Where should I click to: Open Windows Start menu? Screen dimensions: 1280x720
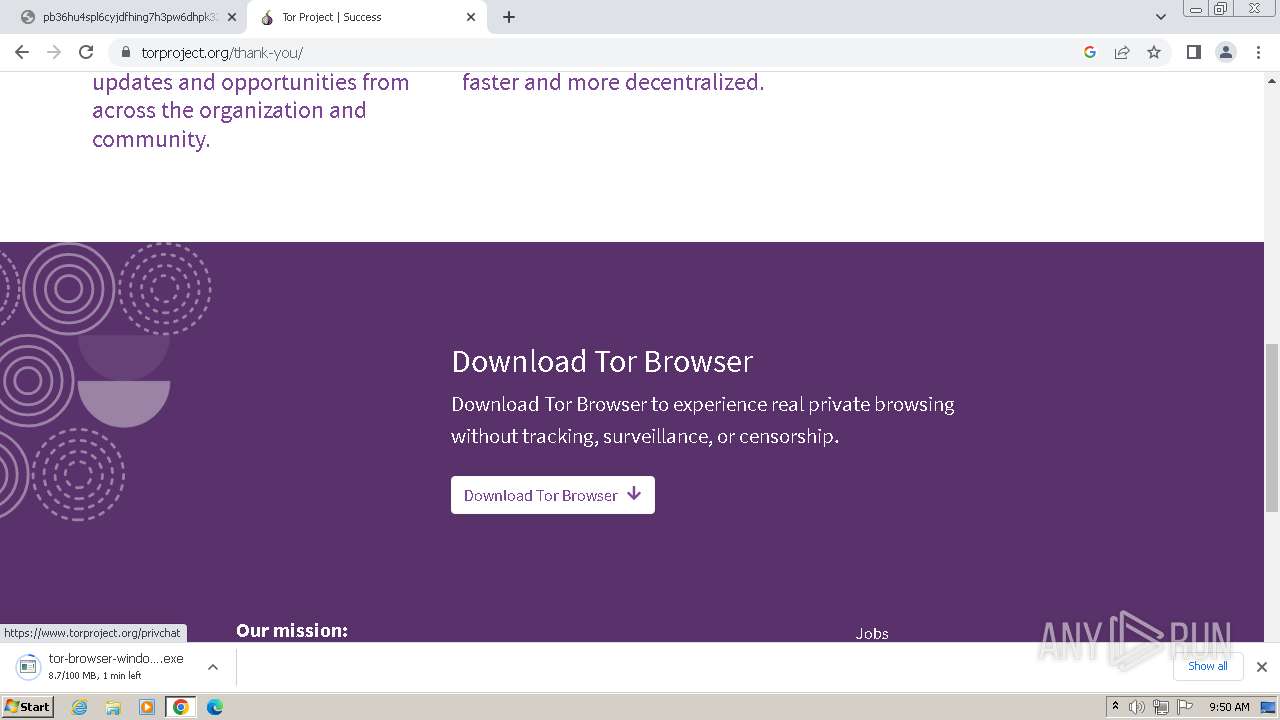(x=28, y=707)
